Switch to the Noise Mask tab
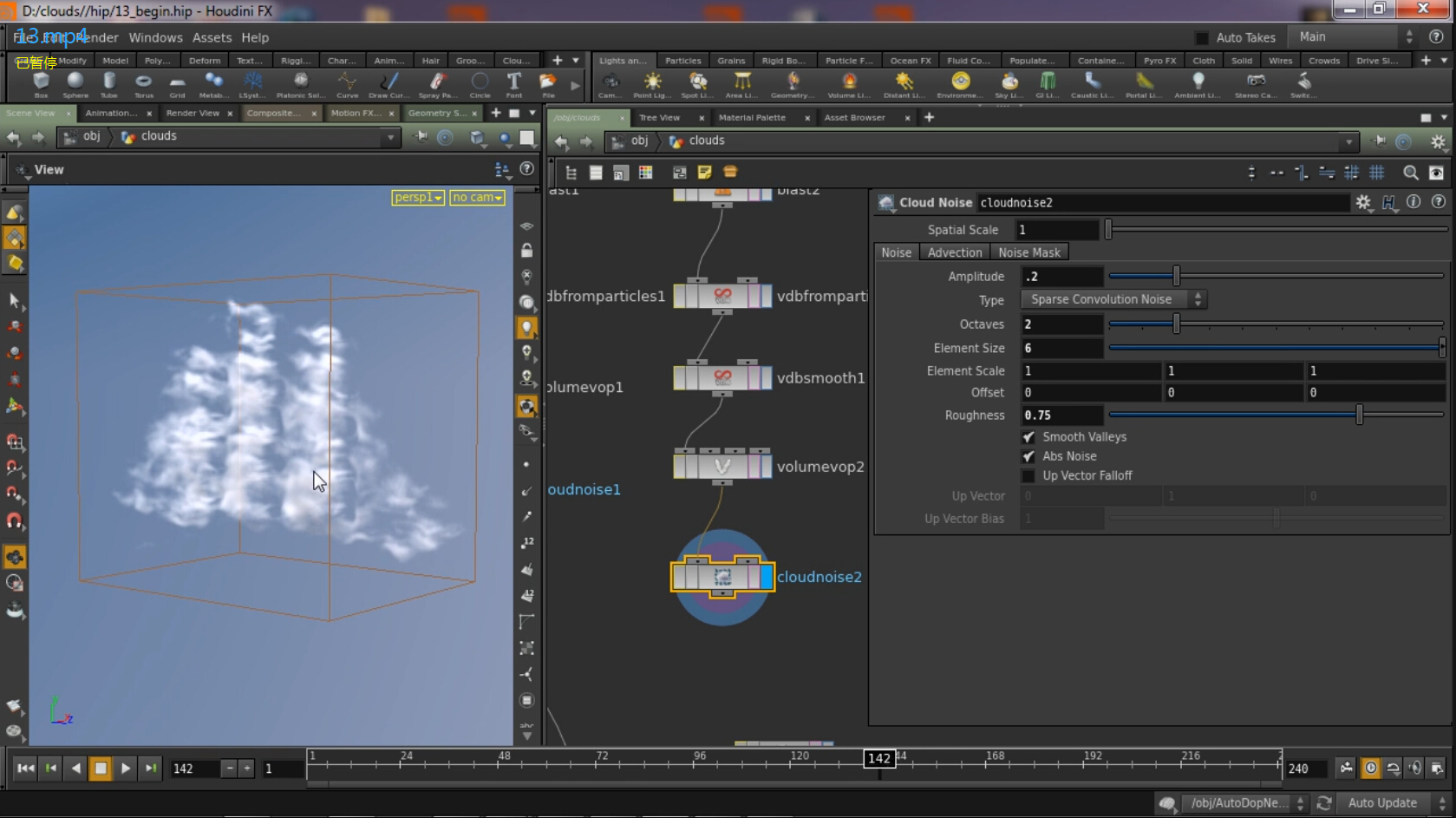The width and height of the screenshot is (1456, 818). click(x=1029, y=252)
